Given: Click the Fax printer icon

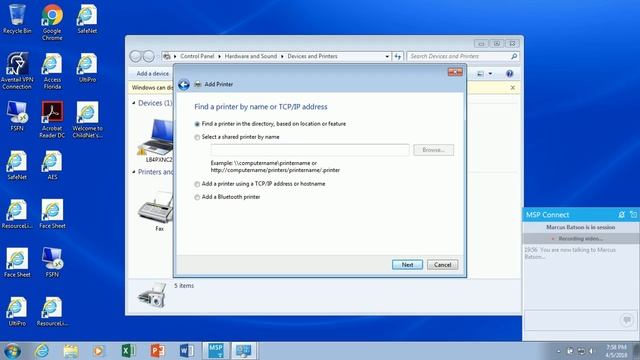Looking at the screenshot, I should click(156, 211).
